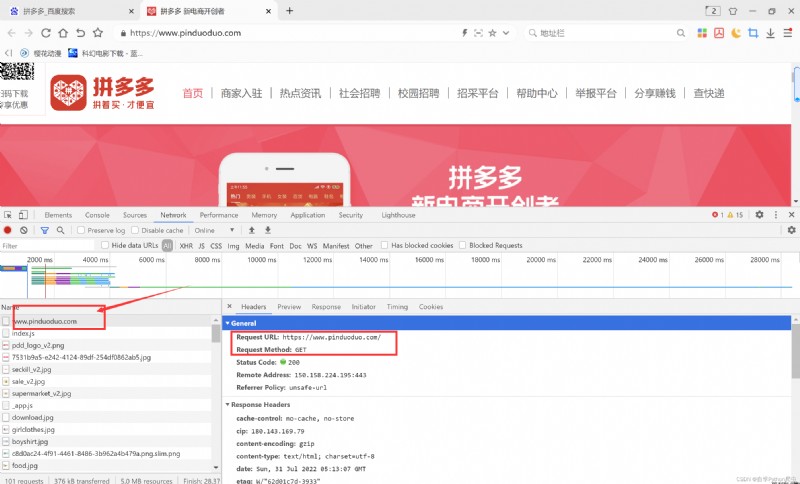Clear the network log
The width and height of the screenshot is (800, 484).
[23, 231]
